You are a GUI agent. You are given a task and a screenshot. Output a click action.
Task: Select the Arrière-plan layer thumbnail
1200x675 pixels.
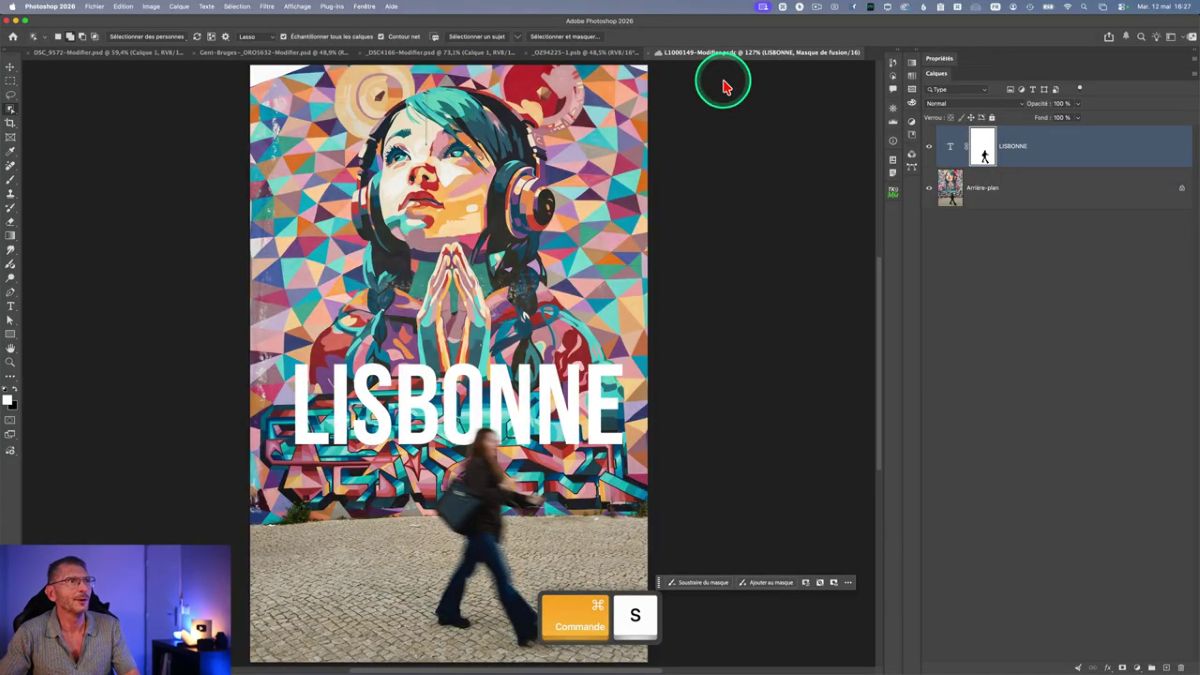[950, 188]
